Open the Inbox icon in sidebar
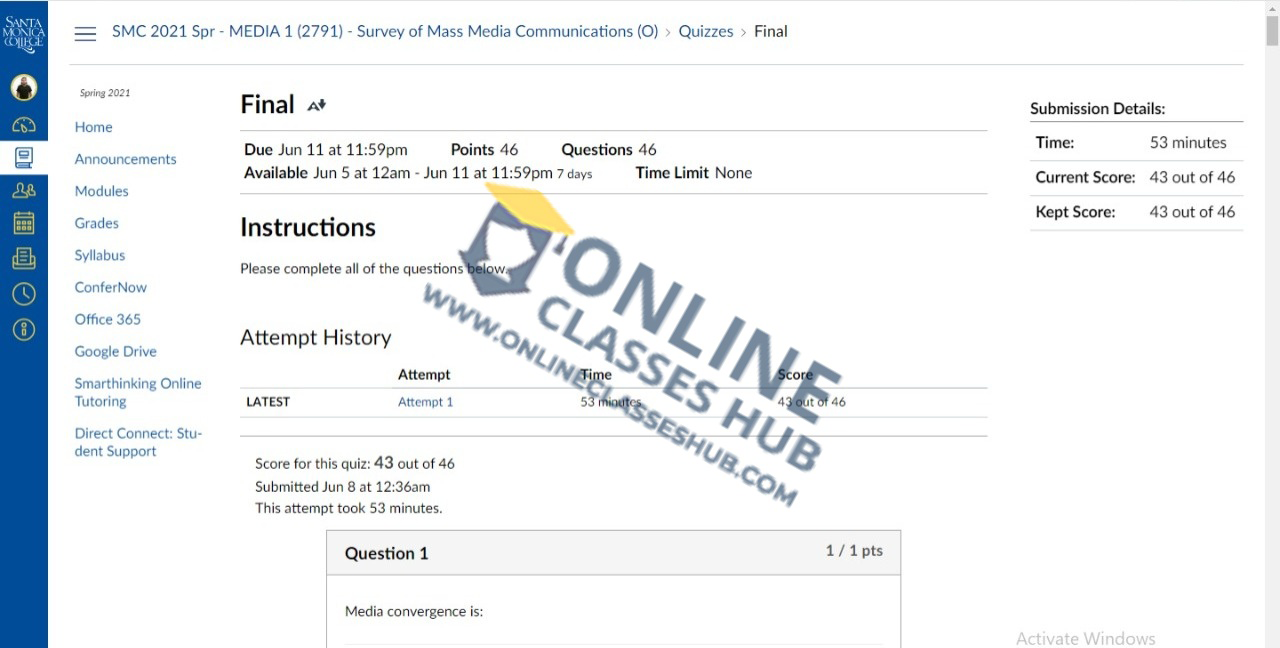The height and width of the screenshot is (648, 1280). (x=24, y=259)
